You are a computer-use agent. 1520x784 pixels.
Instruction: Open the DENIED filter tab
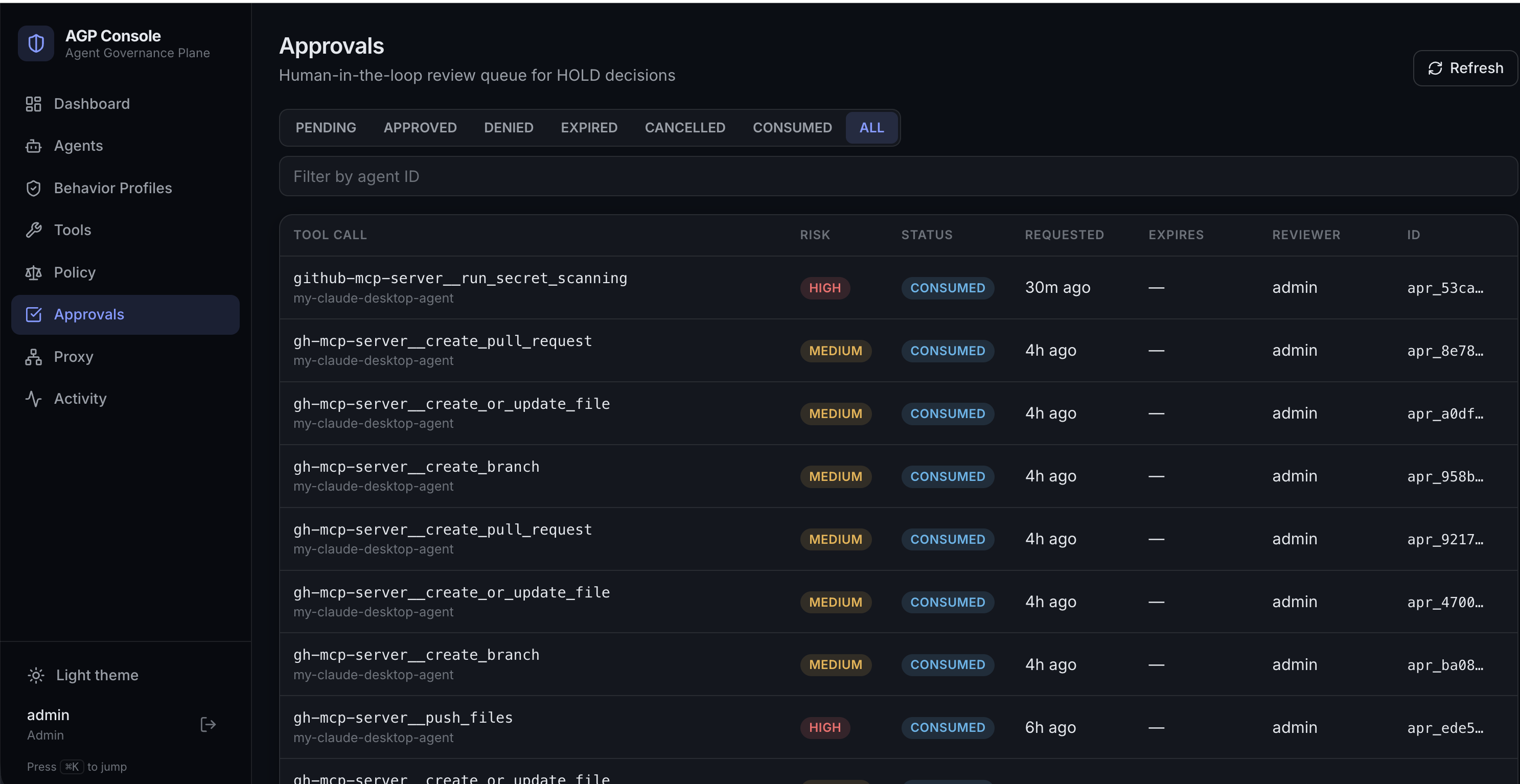[509, 127]
